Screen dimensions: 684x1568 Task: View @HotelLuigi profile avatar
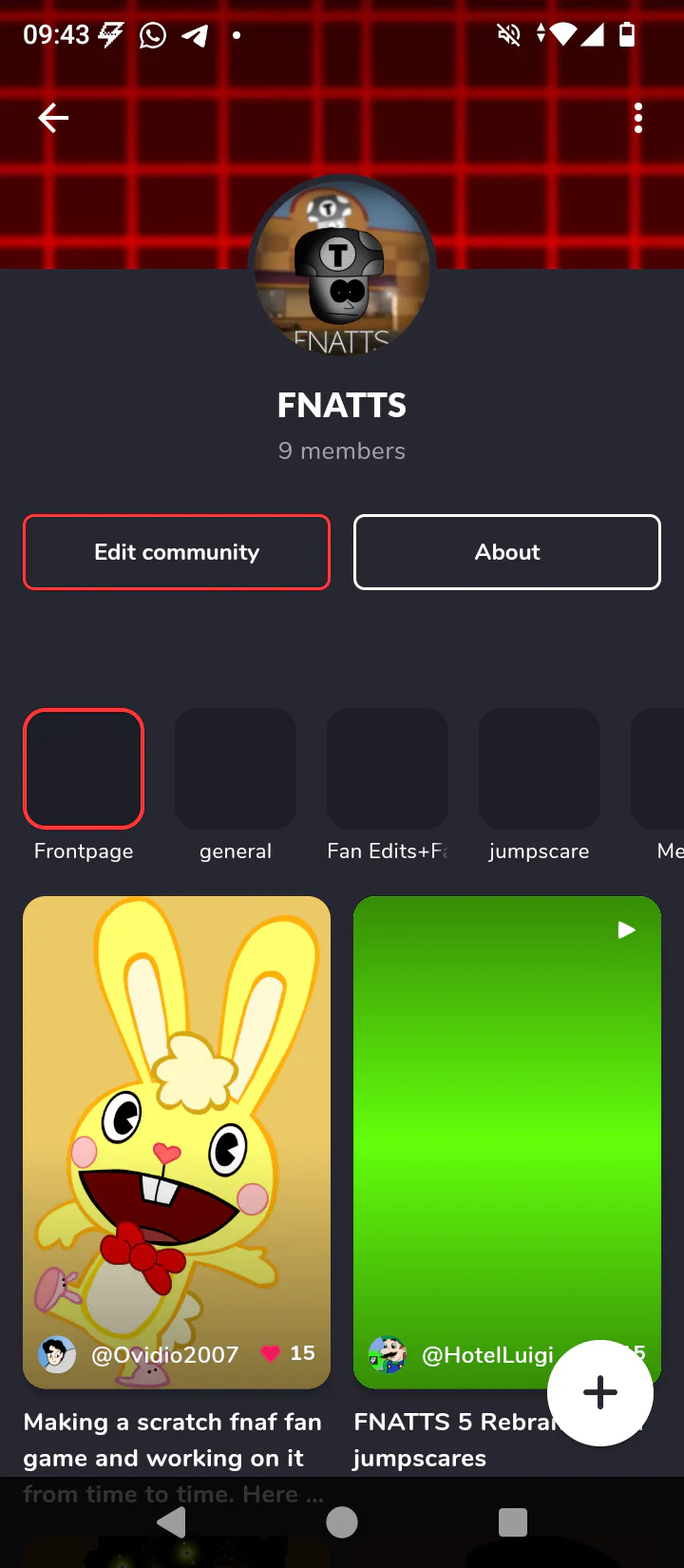(x=388, y=1354)
